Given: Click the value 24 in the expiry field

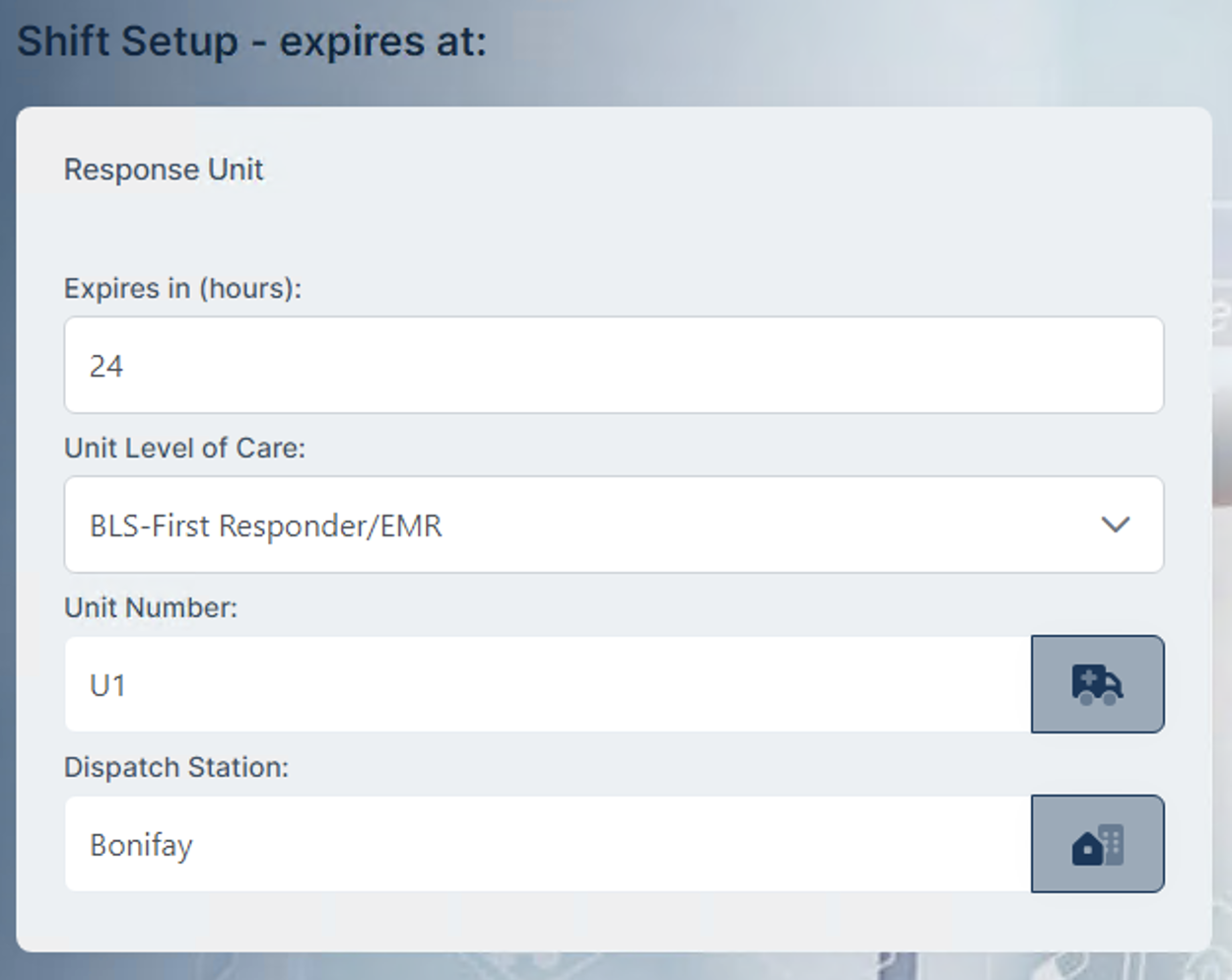Looking at the screenshot, I should pos(106,366).
